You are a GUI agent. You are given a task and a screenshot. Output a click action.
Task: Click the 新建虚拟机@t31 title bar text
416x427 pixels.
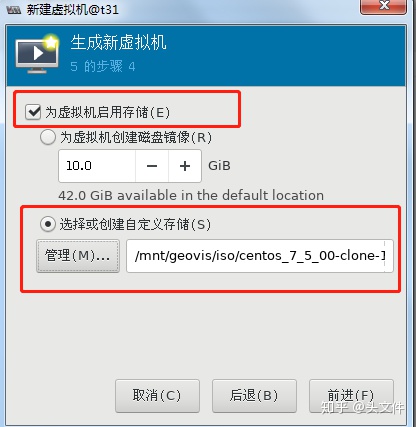(73, 10)
